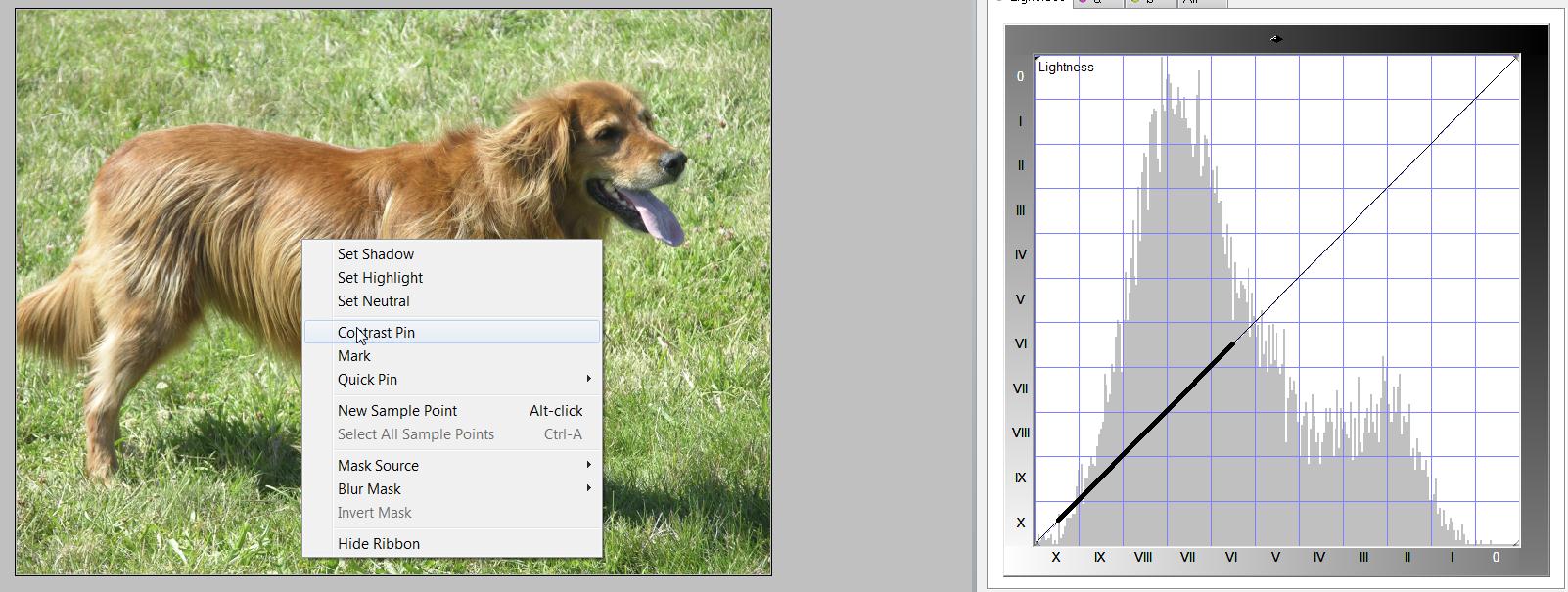Click zone III label on the left axis
Screen dimensions: 1568x592
pos(1021,210)
